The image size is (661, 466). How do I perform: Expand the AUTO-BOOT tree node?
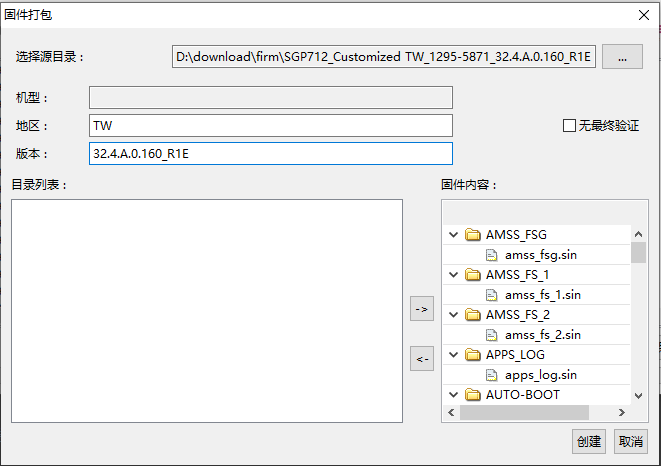pos(453,395)
